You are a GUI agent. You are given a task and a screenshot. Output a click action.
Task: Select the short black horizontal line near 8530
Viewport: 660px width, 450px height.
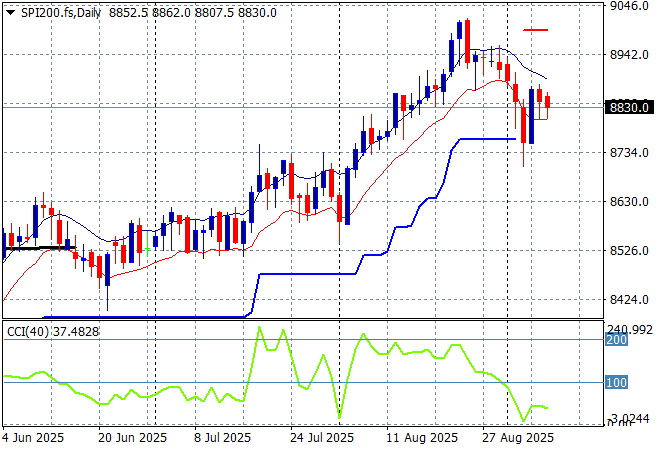pos(40,248)
